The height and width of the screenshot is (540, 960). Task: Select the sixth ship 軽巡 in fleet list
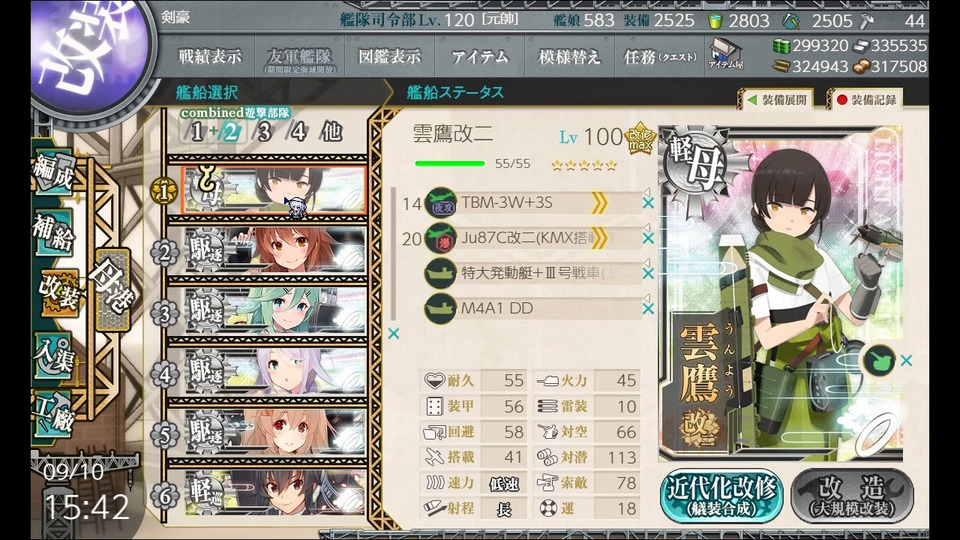click(276, 494)
